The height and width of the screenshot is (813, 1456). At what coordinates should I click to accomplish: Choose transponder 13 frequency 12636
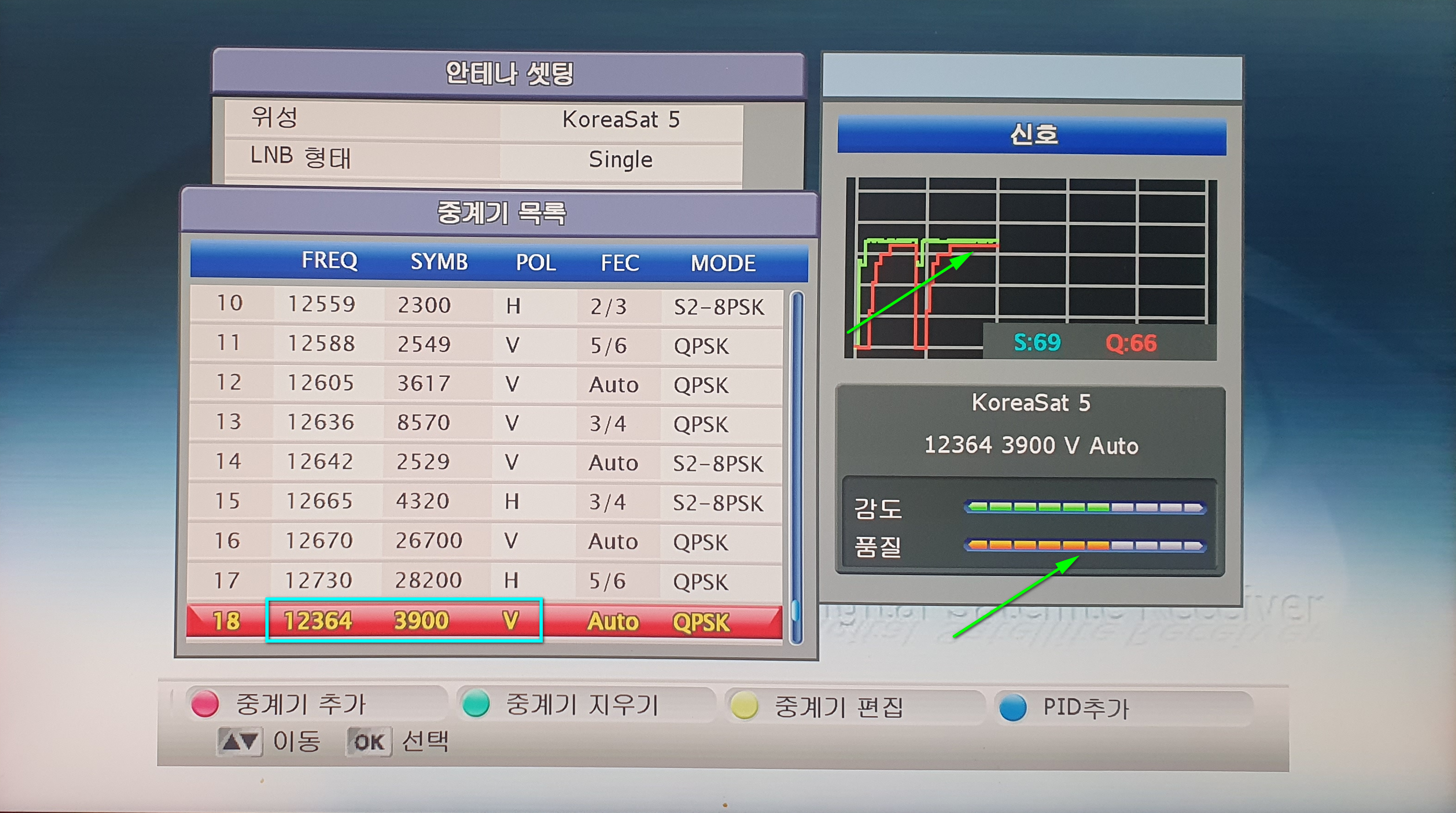pyautogui.click(x=321, y=422)
